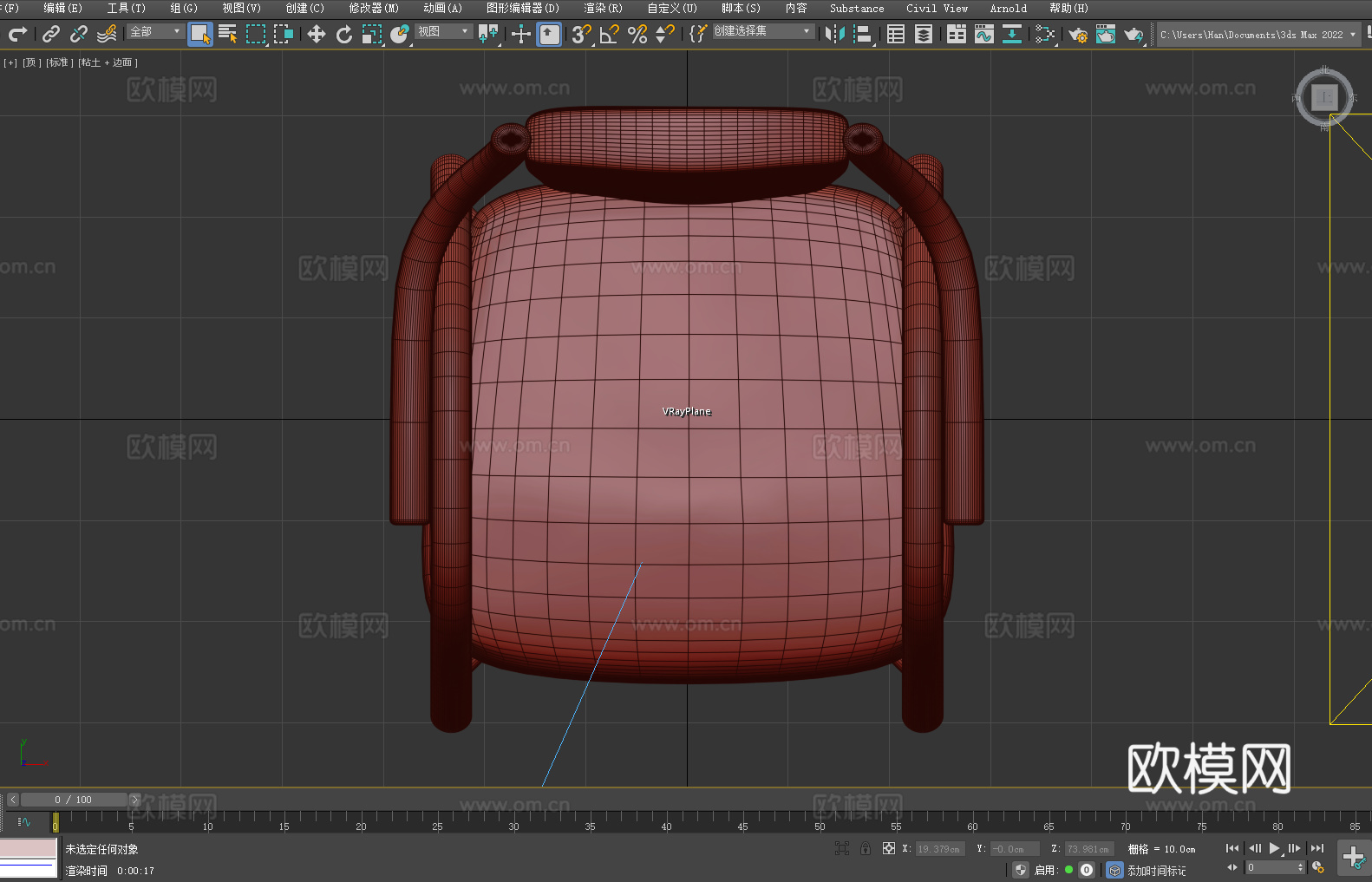Viewport: 1372px width, 882px height.
Task: Open the 全部 selection filter dropdown
Action: (x=156, y=31)
